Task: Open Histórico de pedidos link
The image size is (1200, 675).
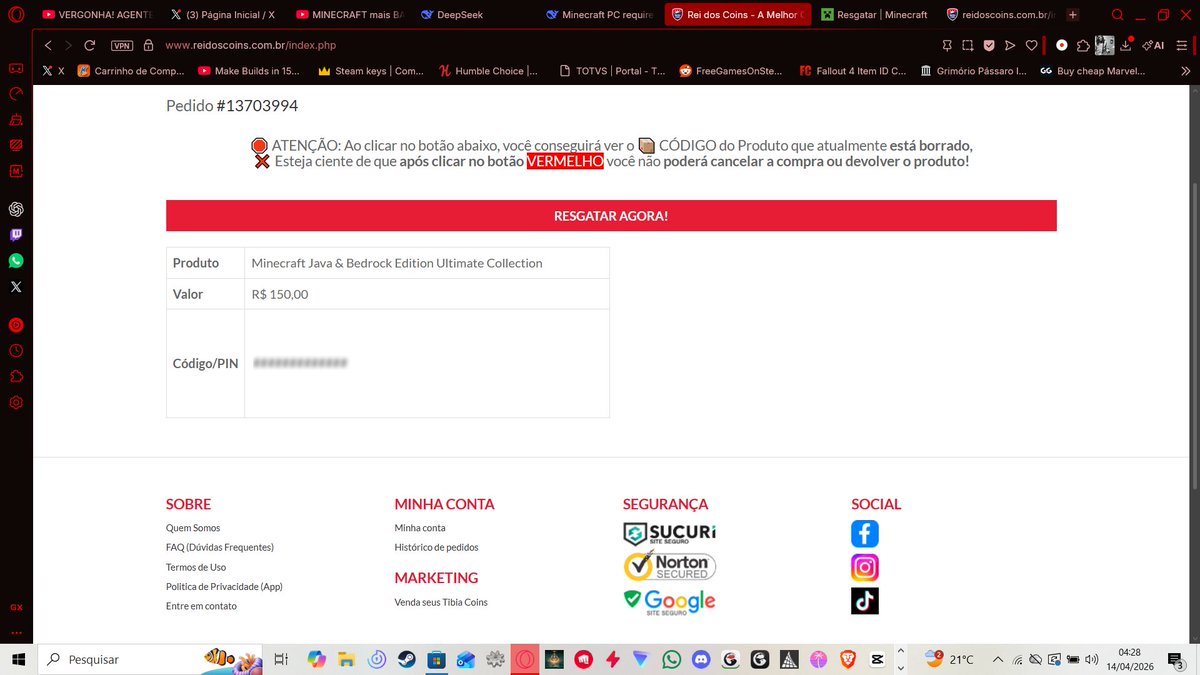Action: pyautogui.click(x=436, y=547)
